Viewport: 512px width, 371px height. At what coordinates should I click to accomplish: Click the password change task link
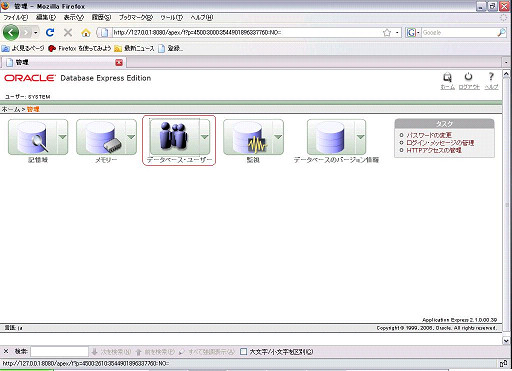pos(429,135)
